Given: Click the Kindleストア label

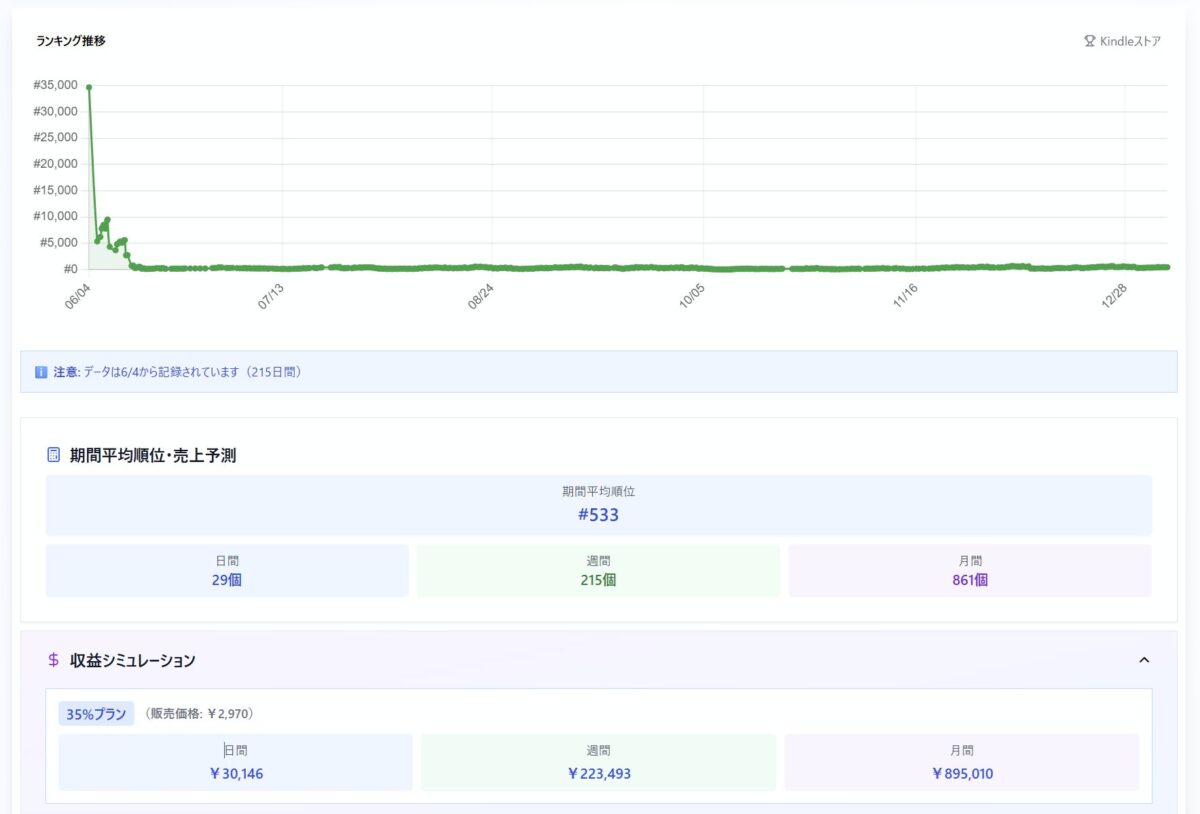Looking at the screenshot, I should pos(1130,41).
